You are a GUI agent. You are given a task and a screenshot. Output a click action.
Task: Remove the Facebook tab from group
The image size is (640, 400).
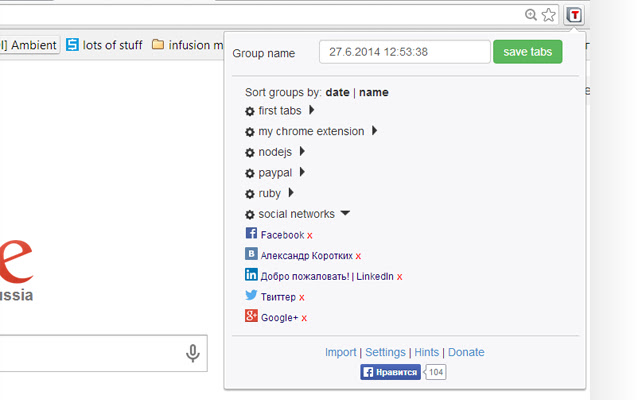(310, 236)
